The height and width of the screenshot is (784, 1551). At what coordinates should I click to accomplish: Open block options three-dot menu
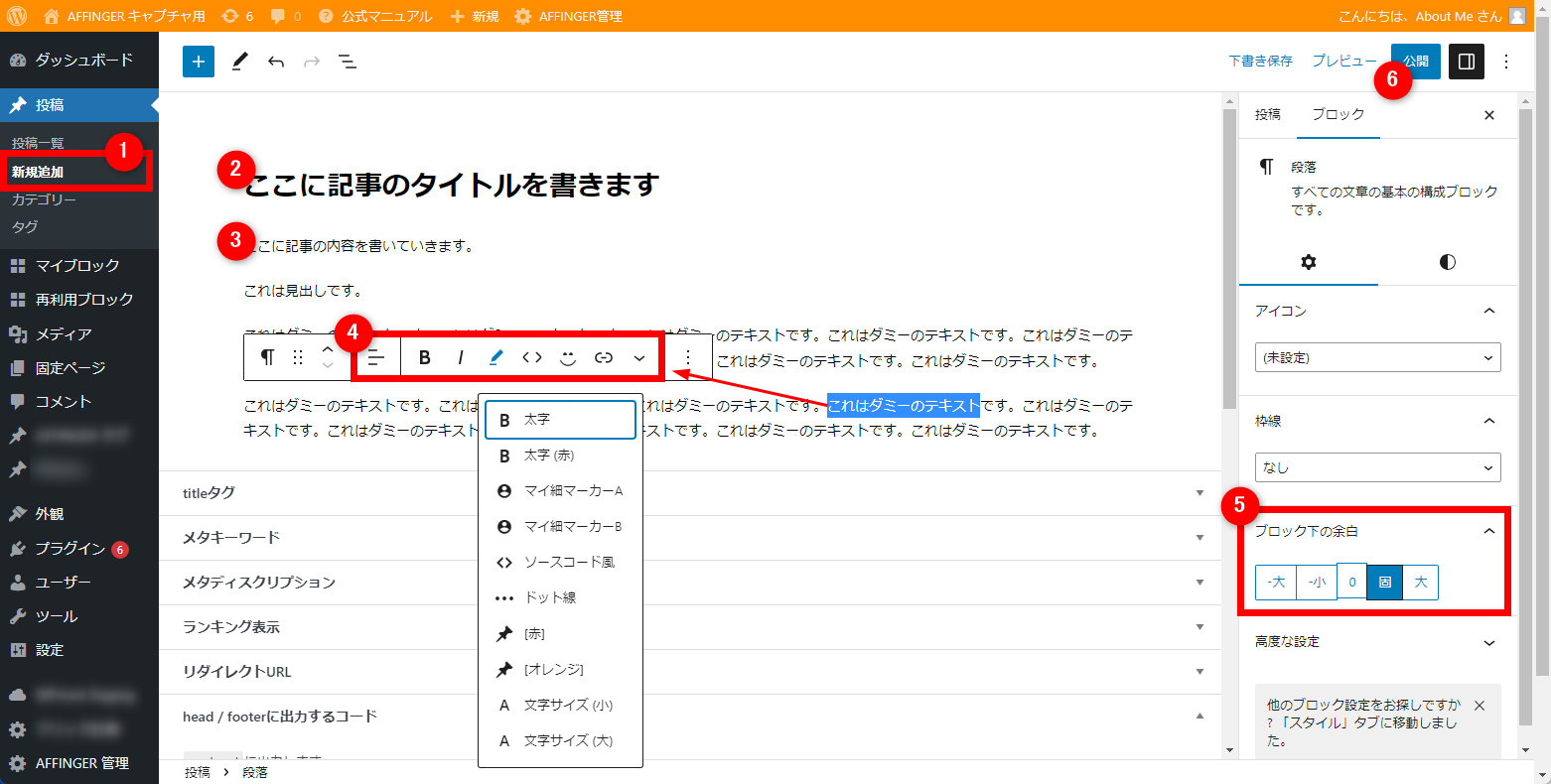coord(688,357)
